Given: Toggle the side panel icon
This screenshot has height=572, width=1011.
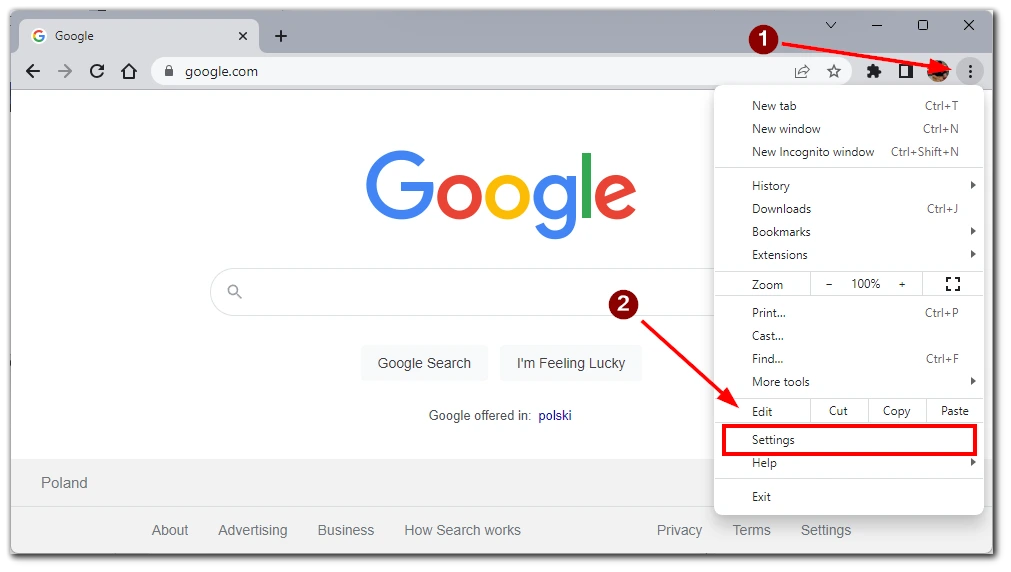Looking at the screenshot, I should coord(906,72).
